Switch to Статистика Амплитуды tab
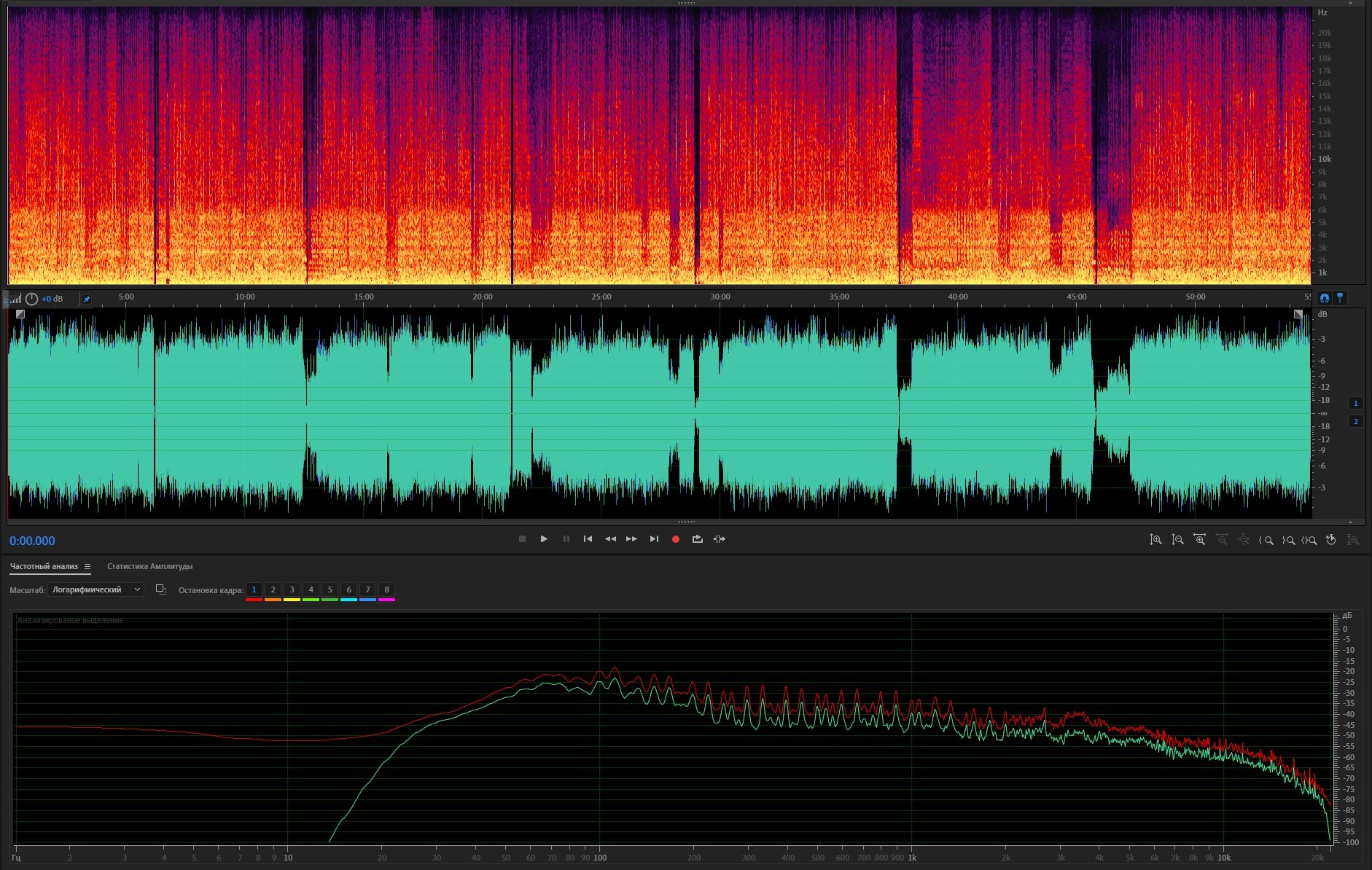1372x870 pixels. coord(149,566)
